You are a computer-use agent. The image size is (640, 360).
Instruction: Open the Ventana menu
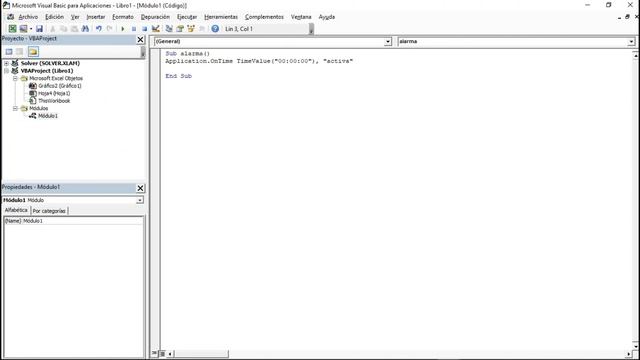tap(301, 17)
